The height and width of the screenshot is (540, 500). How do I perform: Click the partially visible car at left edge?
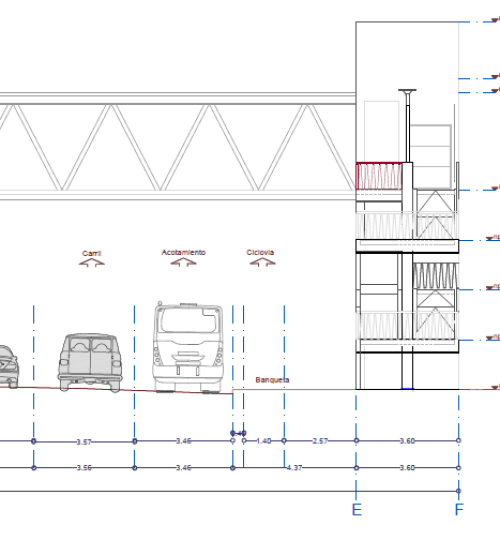click(9, 366)
